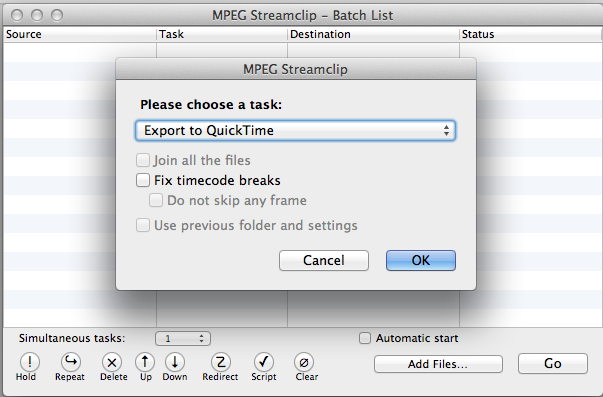Image resolution: width=603 pixels, height=397 pixels.
Task: Start batch processing with Go button
Action: pos(553,364)
